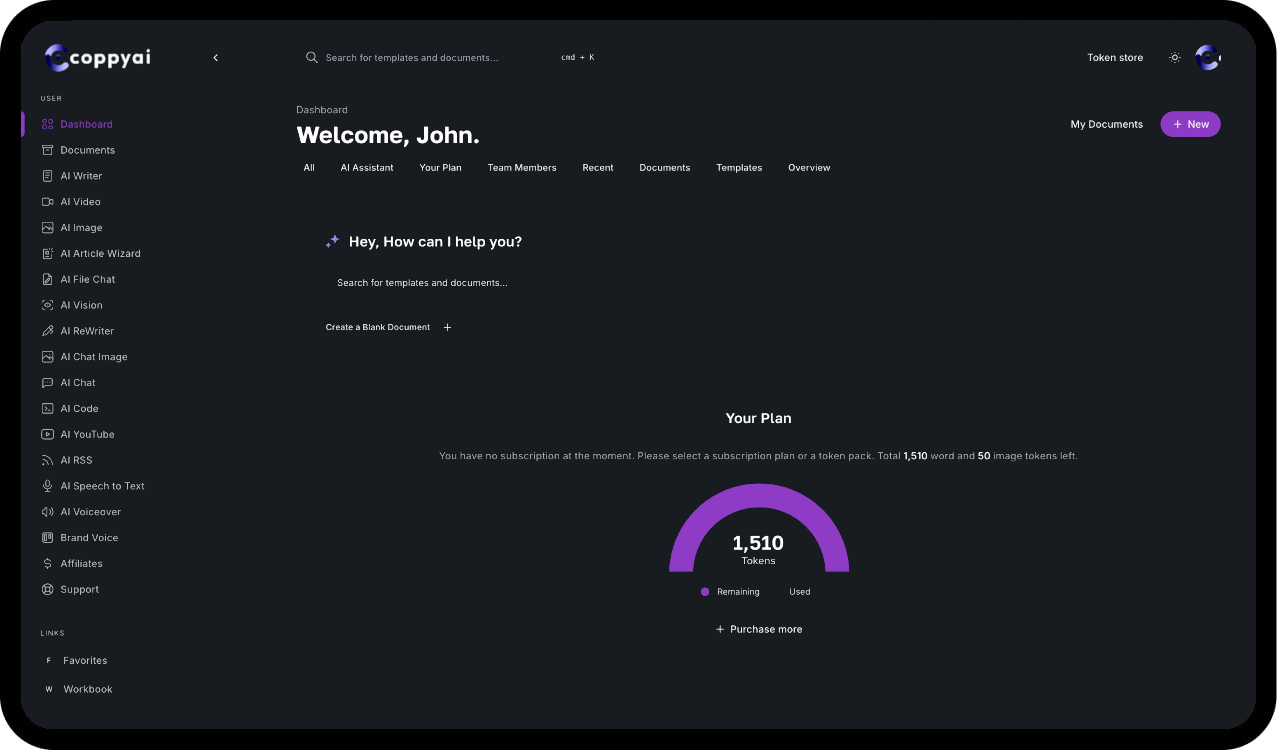
Task: Open the AI YouTube tool
Action: point(86,434)
